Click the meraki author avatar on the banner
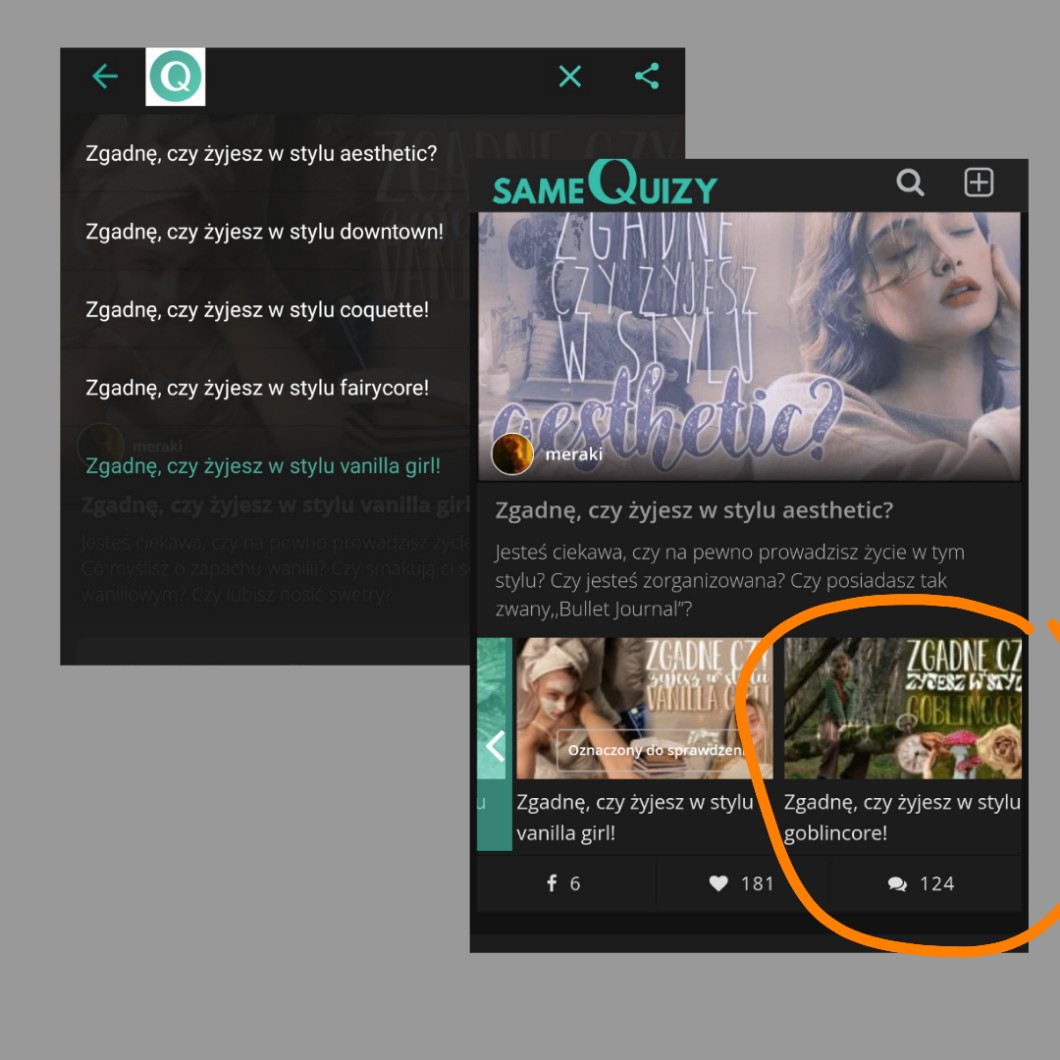Image resolution: width=1060 pixels, height=1060 pixels. click(512, 455)
